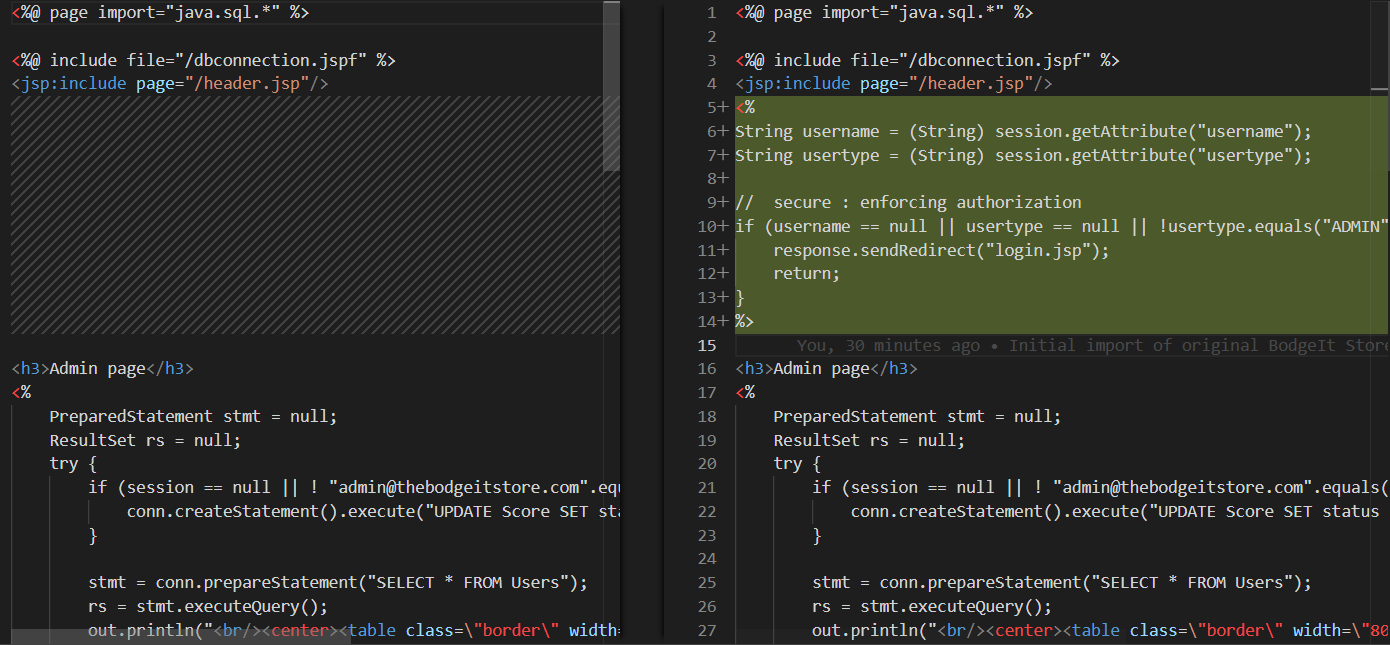The image size is (1390, 645).
Task: Click 'PreparedStatement stmt = null;' in the left pane
Action: click(x=193, y=416)
